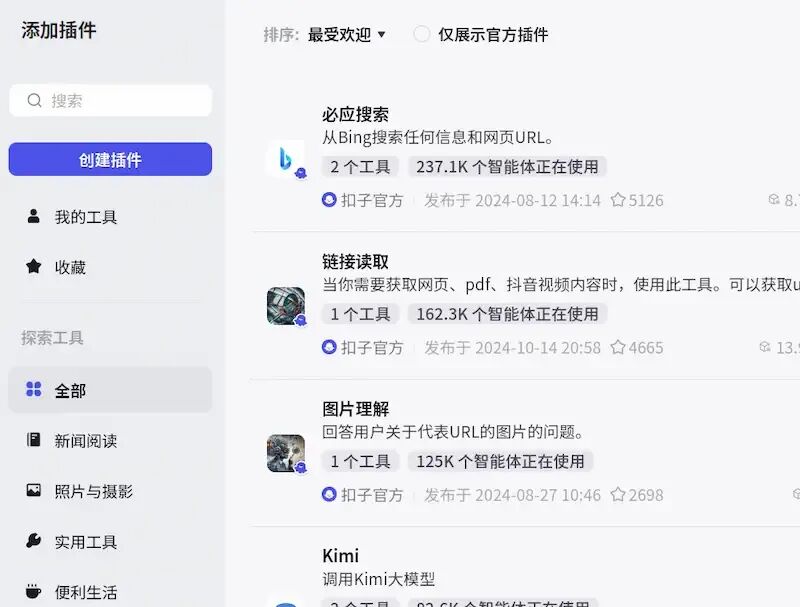Click the coffee cup icon for 便利生活

pos(34,591)
